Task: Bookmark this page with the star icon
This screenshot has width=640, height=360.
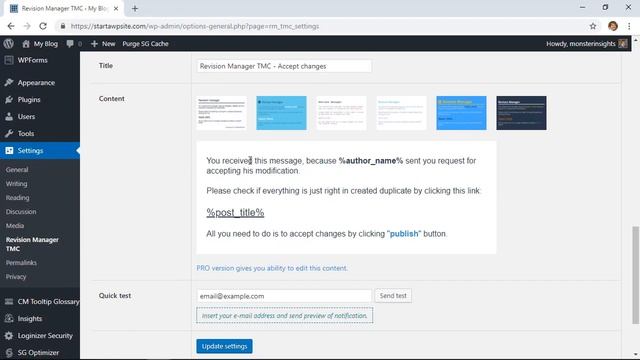Action: click(x=593, y=26)
